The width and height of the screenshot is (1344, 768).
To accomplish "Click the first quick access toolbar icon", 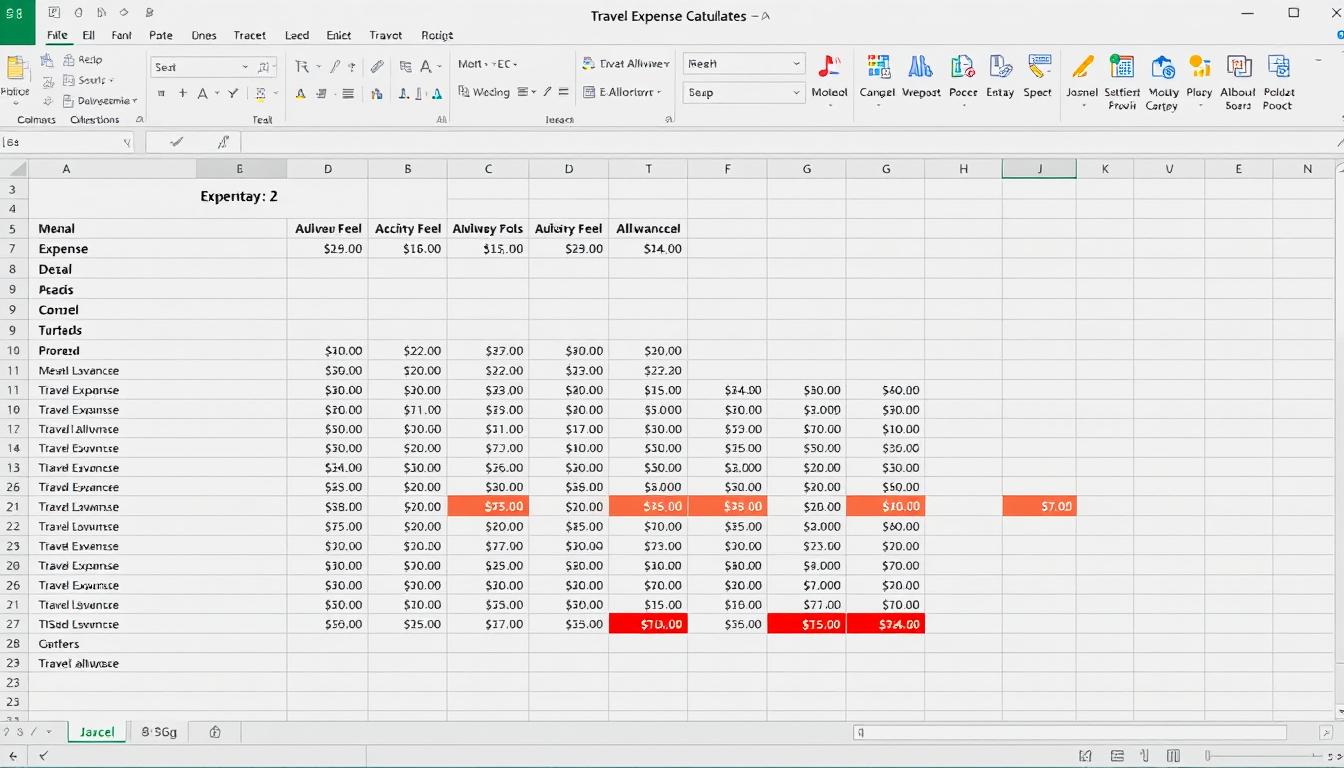I will click(x=54, y=13).
